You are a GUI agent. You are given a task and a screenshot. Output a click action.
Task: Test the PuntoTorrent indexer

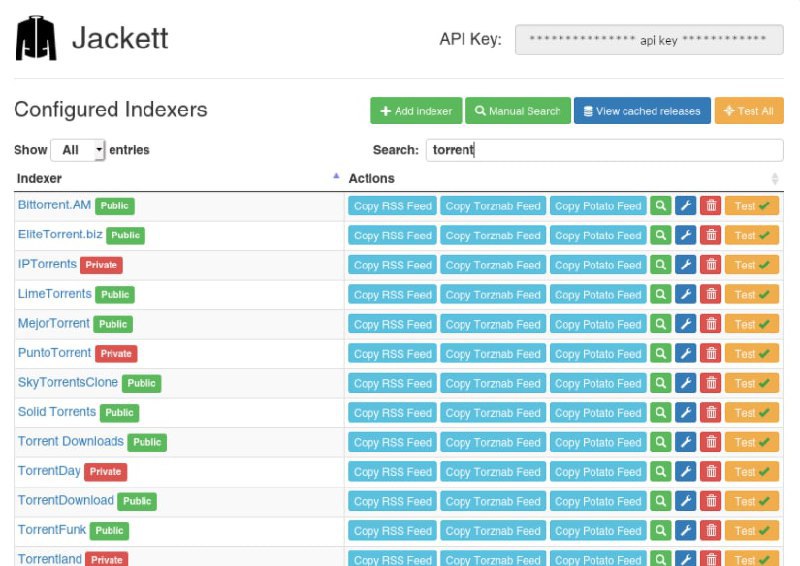(x=752, y=353)
